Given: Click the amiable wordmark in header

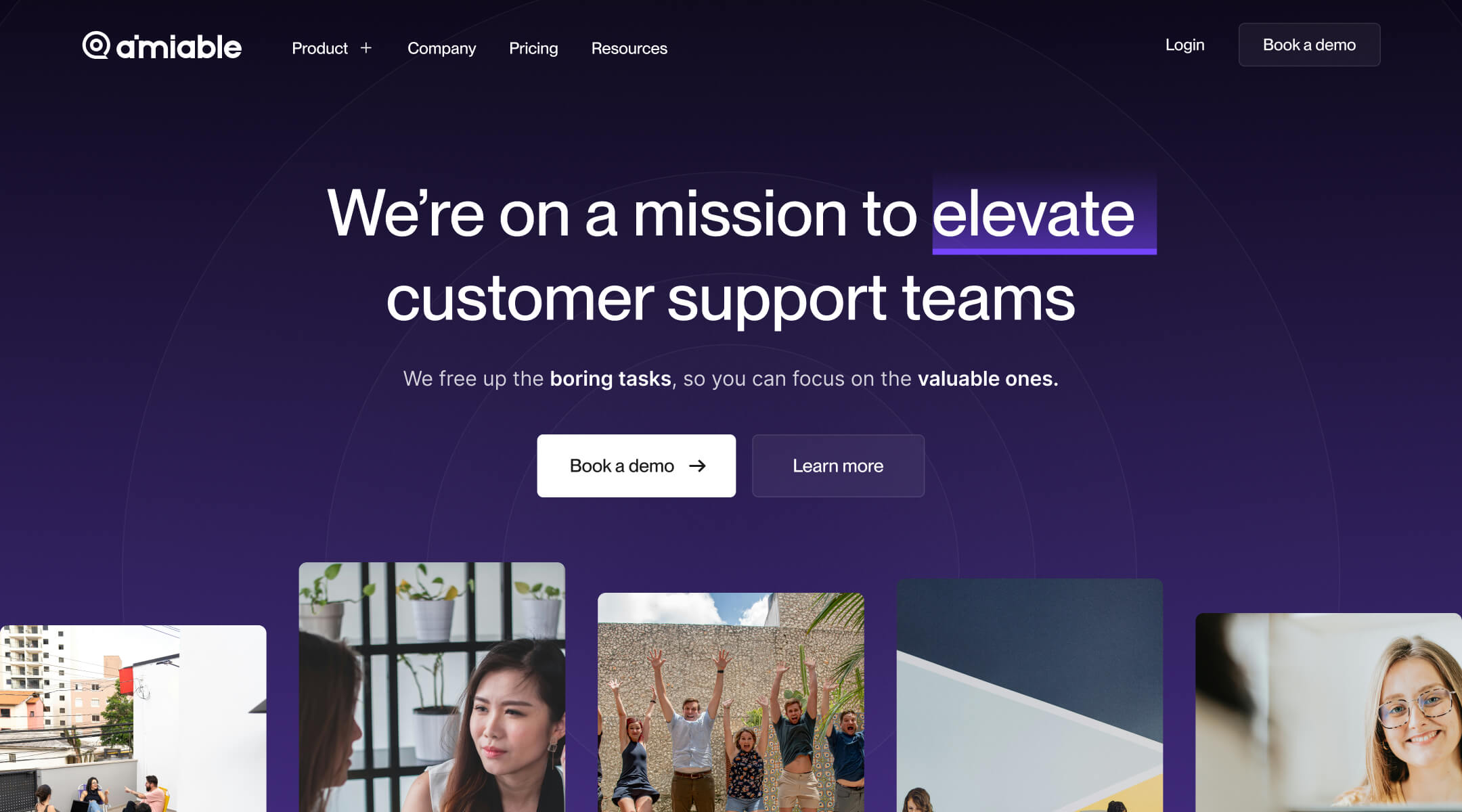Looking at the screenshot, I should (179, 47).
